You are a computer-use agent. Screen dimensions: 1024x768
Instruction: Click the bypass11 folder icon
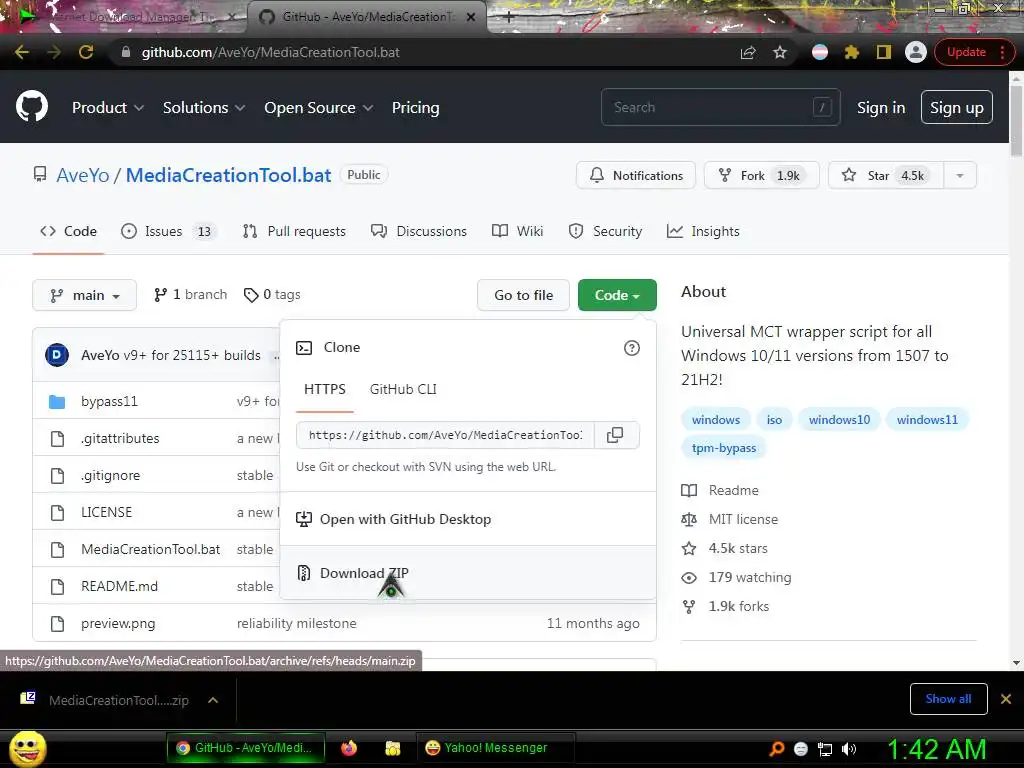[x=57, y=402]
